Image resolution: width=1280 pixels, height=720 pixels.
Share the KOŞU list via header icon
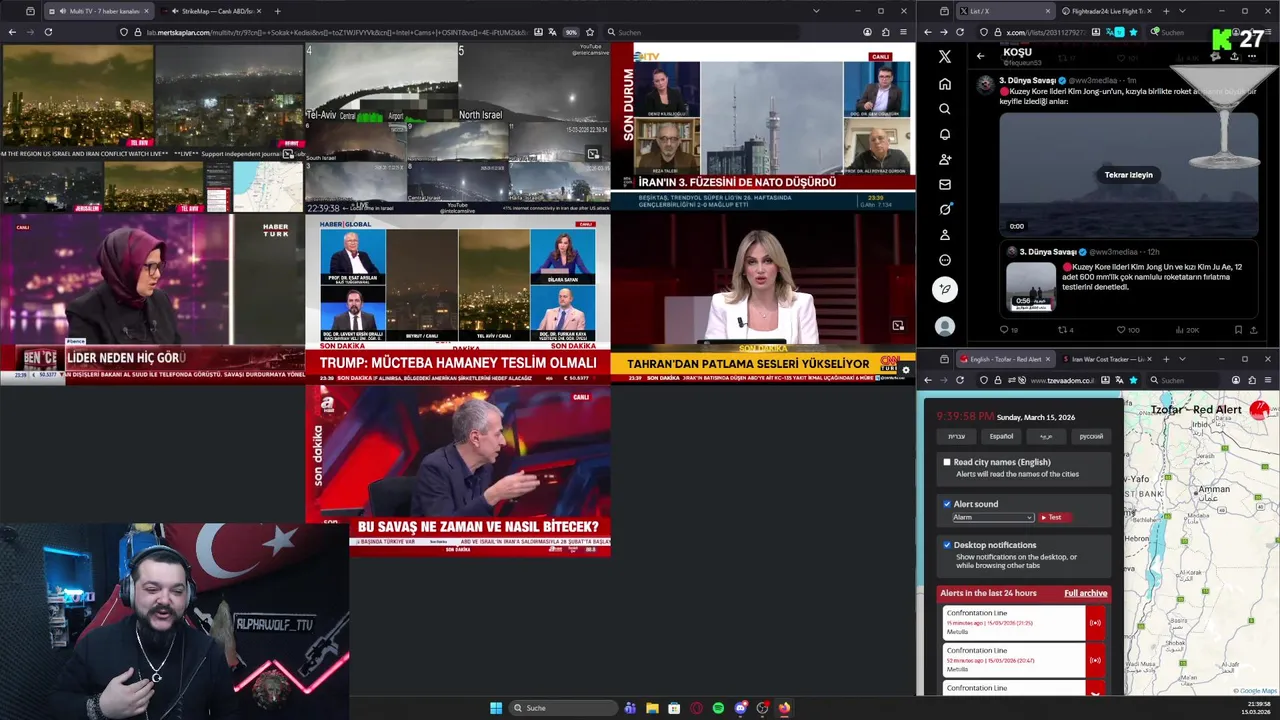click(1234, 57)
